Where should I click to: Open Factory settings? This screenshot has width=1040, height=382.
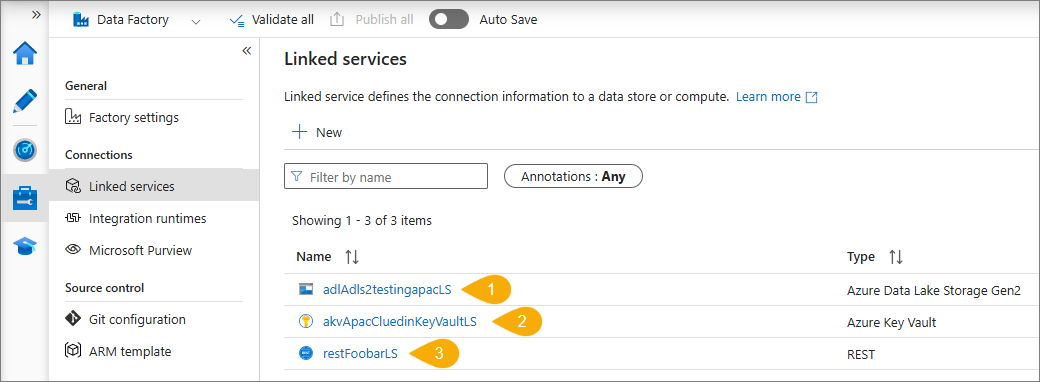133,117
